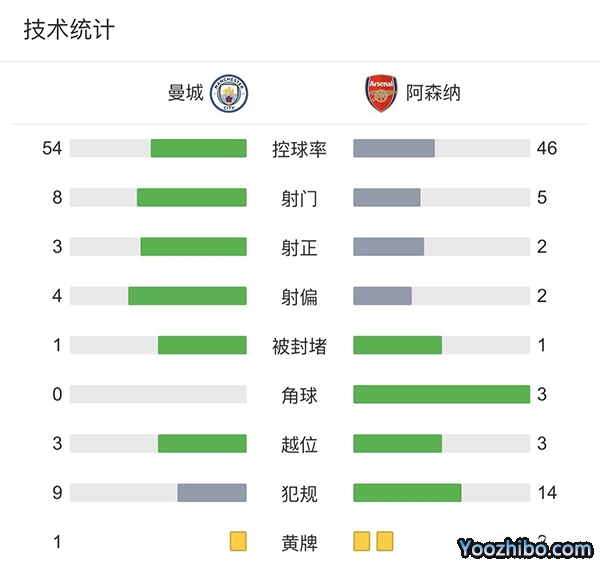Click the 黄牌 yellow card label
Viewport: 600px width, 564px height.
300,543
